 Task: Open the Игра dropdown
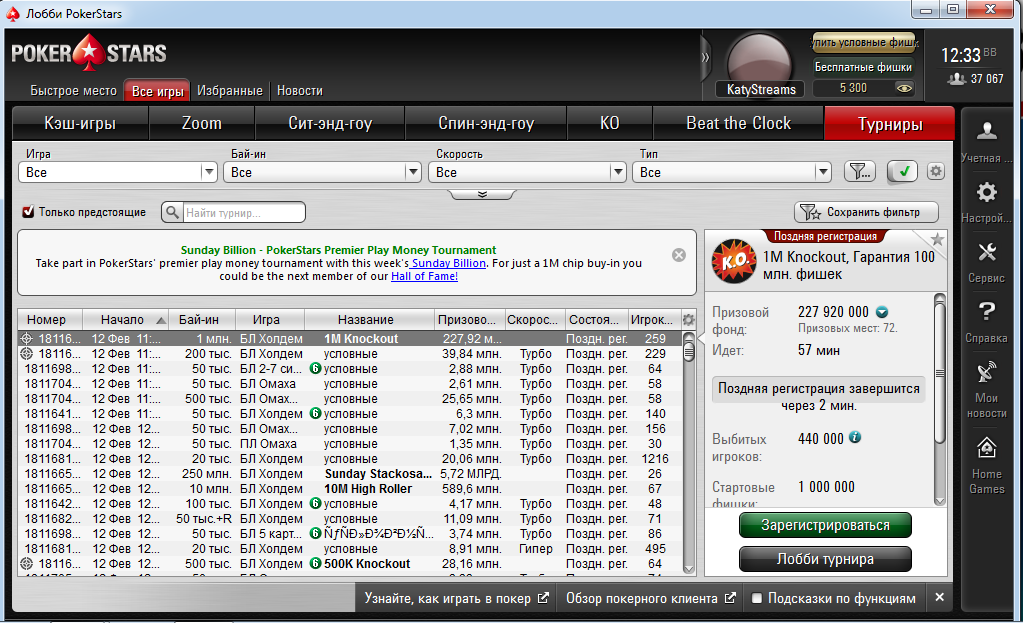coord(117,172)
